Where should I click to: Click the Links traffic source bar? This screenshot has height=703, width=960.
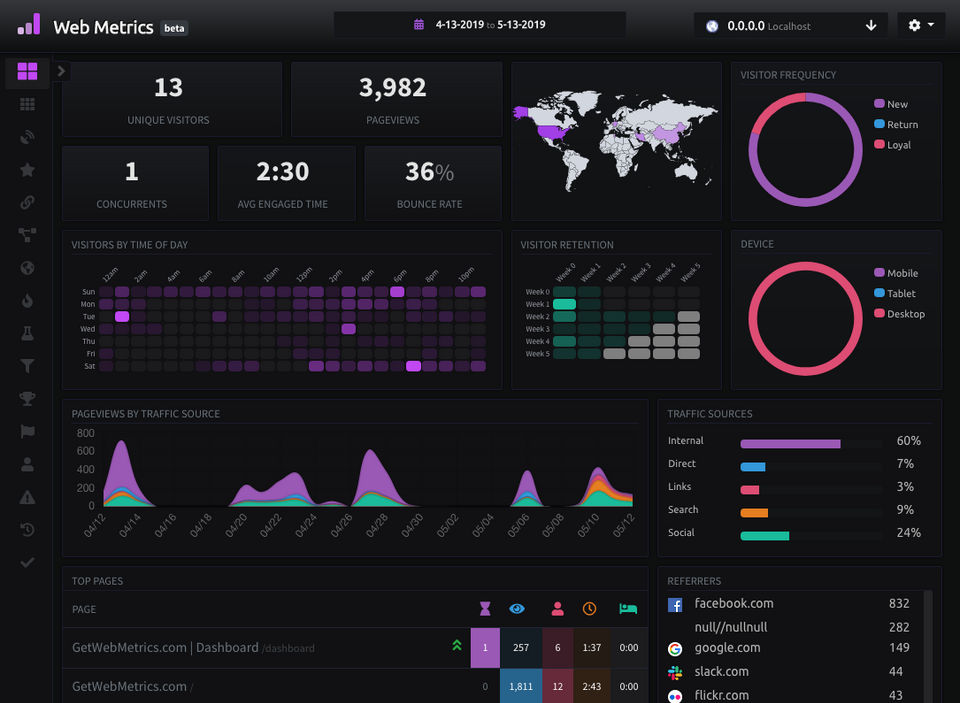pyautogui.click(x=749, y=490)
